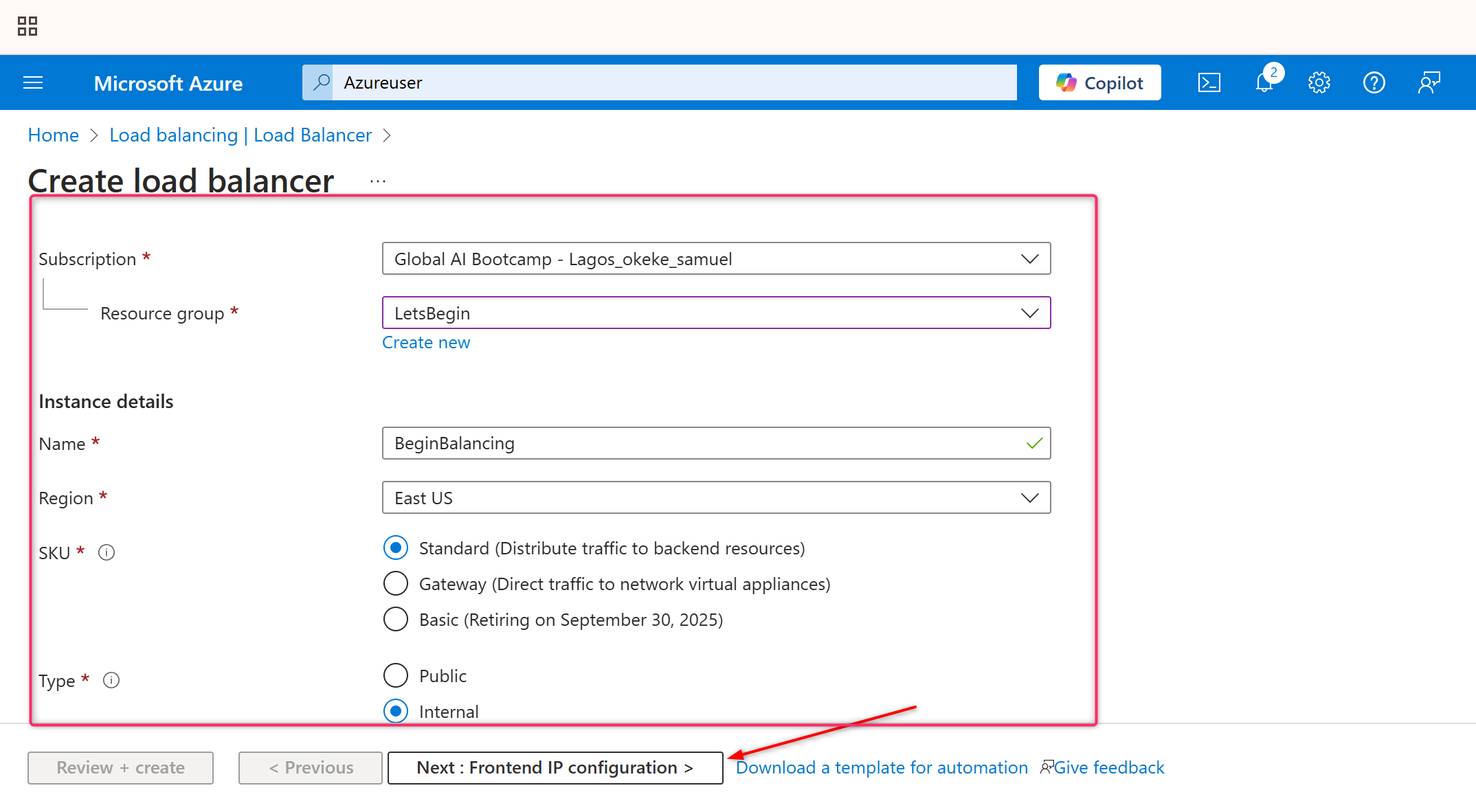
Task: Open Cloud Shell from the header
Action: pyautogui.click(x=1209, y=83)
